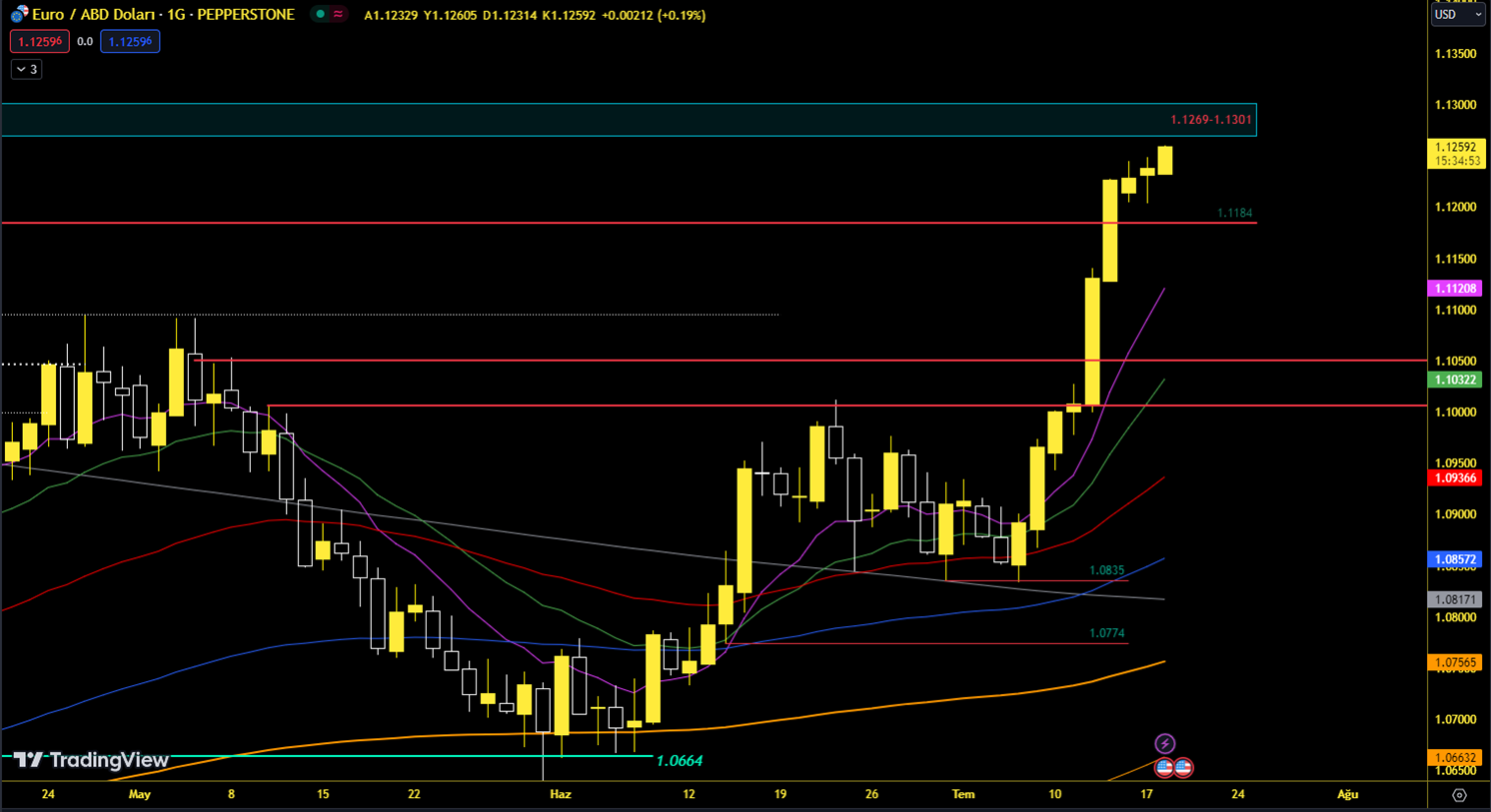This screenshot has width=1491, height=812.
Task: Click the 1.08000 price axis tick
Action: pos(1455,618)
